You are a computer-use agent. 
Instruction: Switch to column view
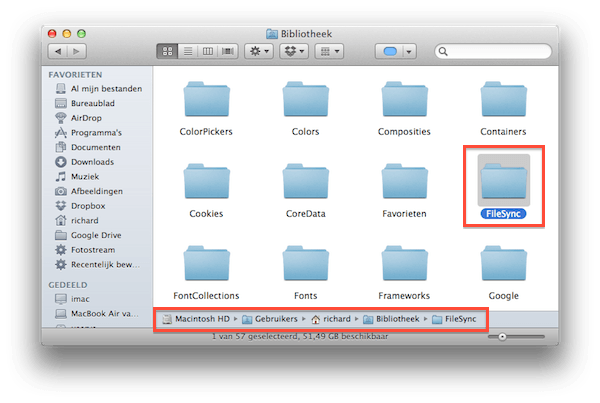[x=207, y=51]
